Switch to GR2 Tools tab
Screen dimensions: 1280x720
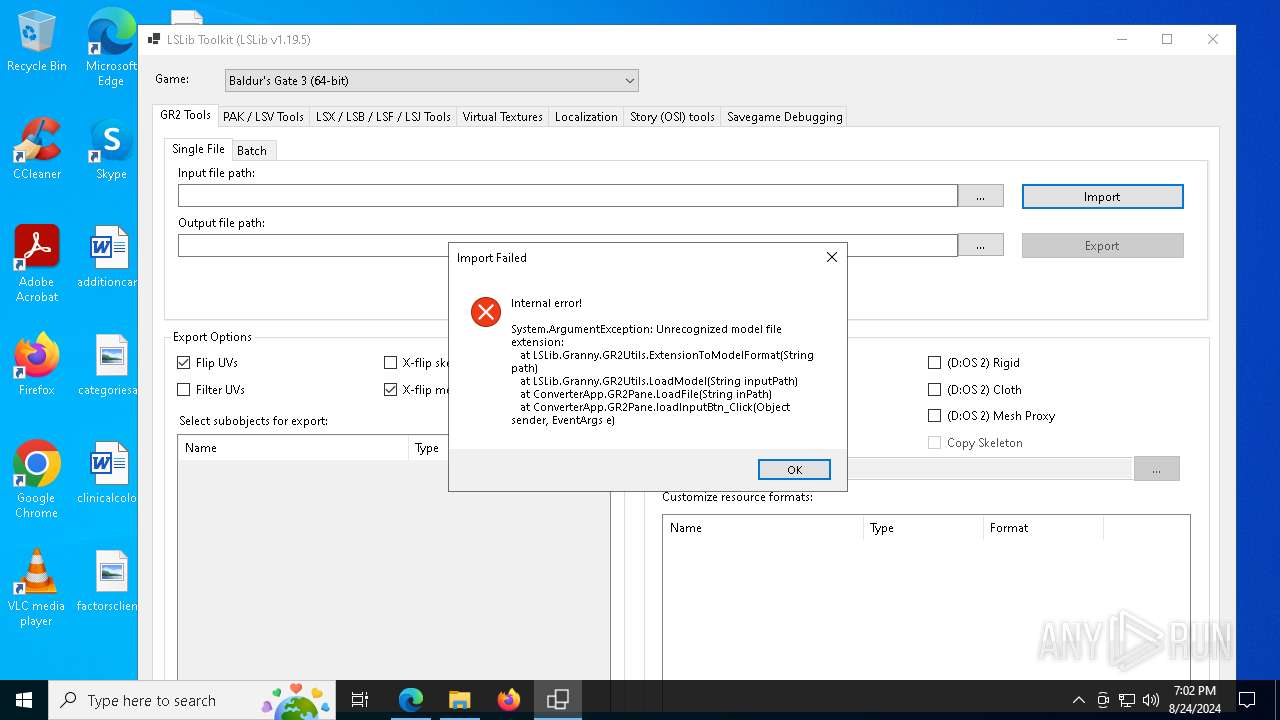click(185, 115)
